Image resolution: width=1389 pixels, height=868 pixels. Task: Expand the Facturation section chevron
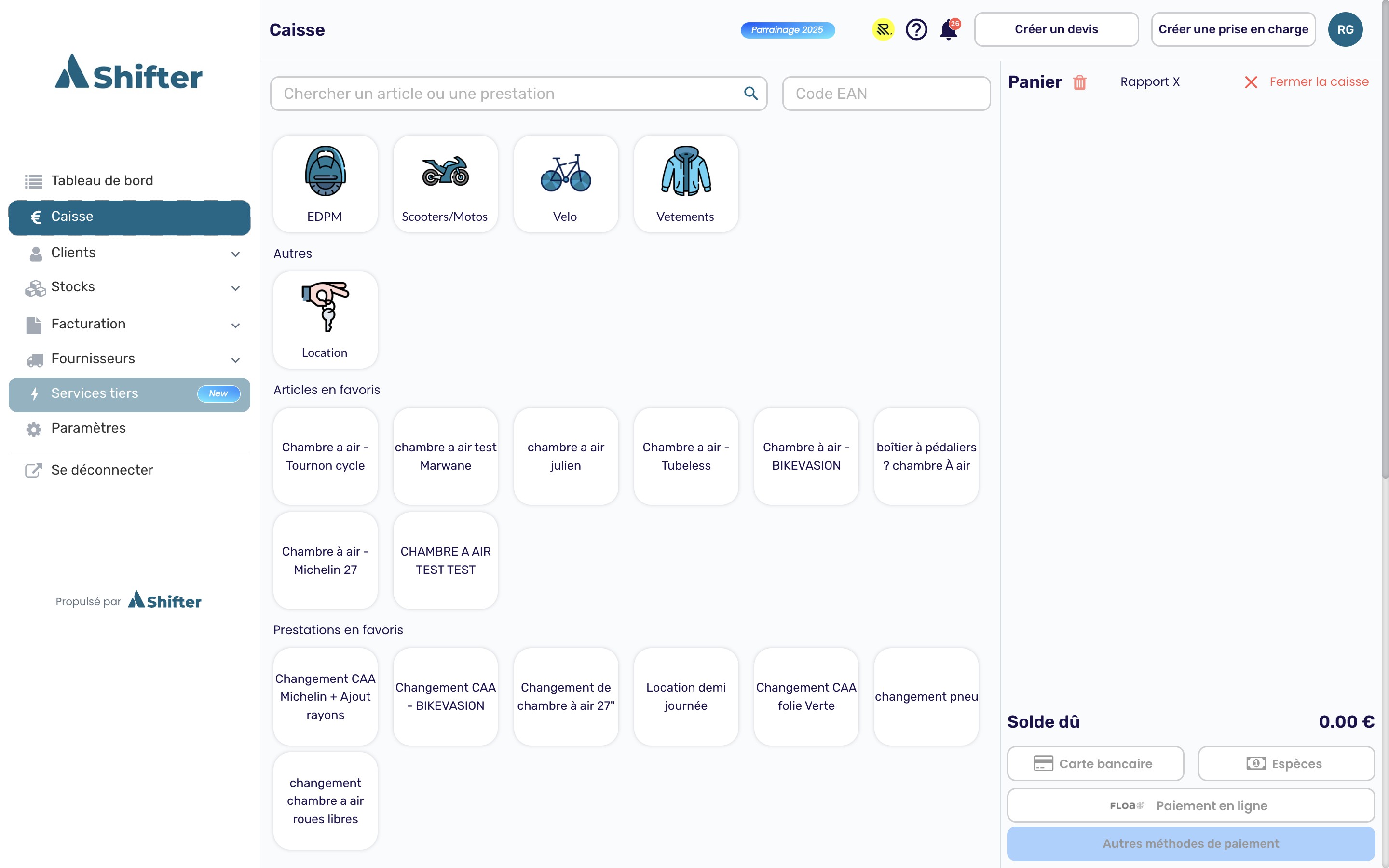[x=235, y=325]
